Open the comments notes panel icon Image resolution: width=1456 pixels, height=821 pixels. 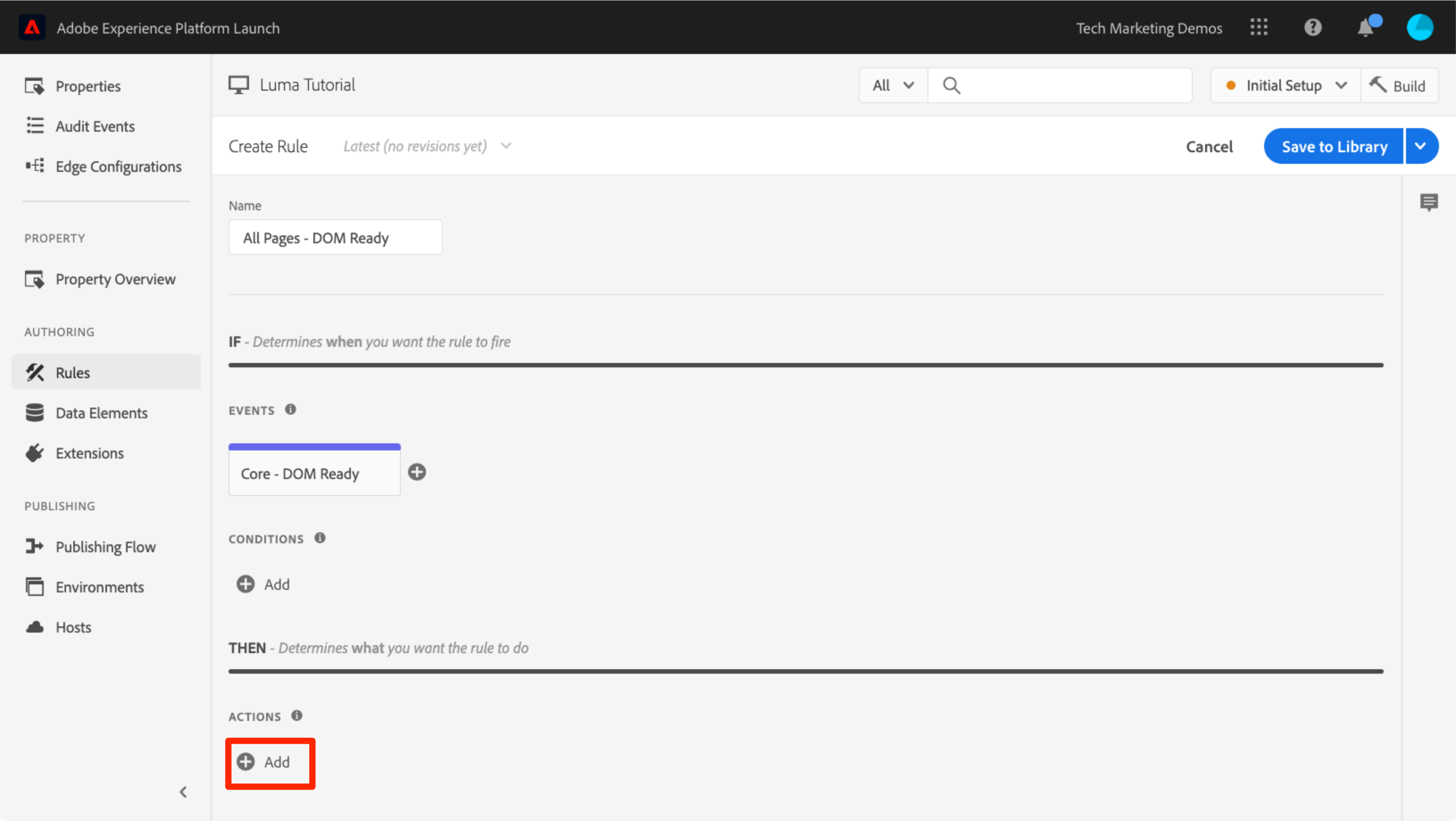[1429, 202]
